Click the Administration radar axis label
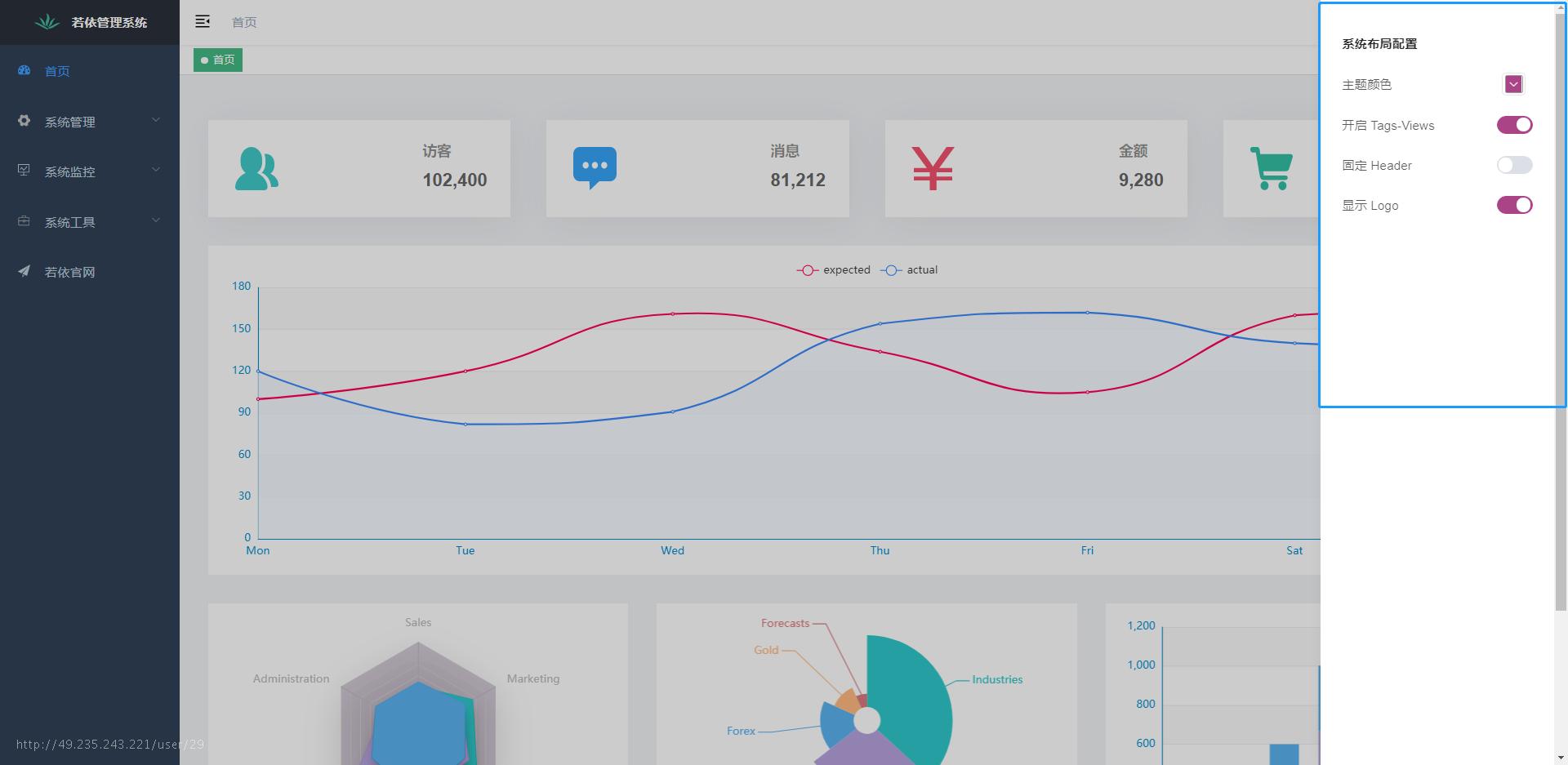Screen dimensions: 1568x765 click(x=291, y=678)
